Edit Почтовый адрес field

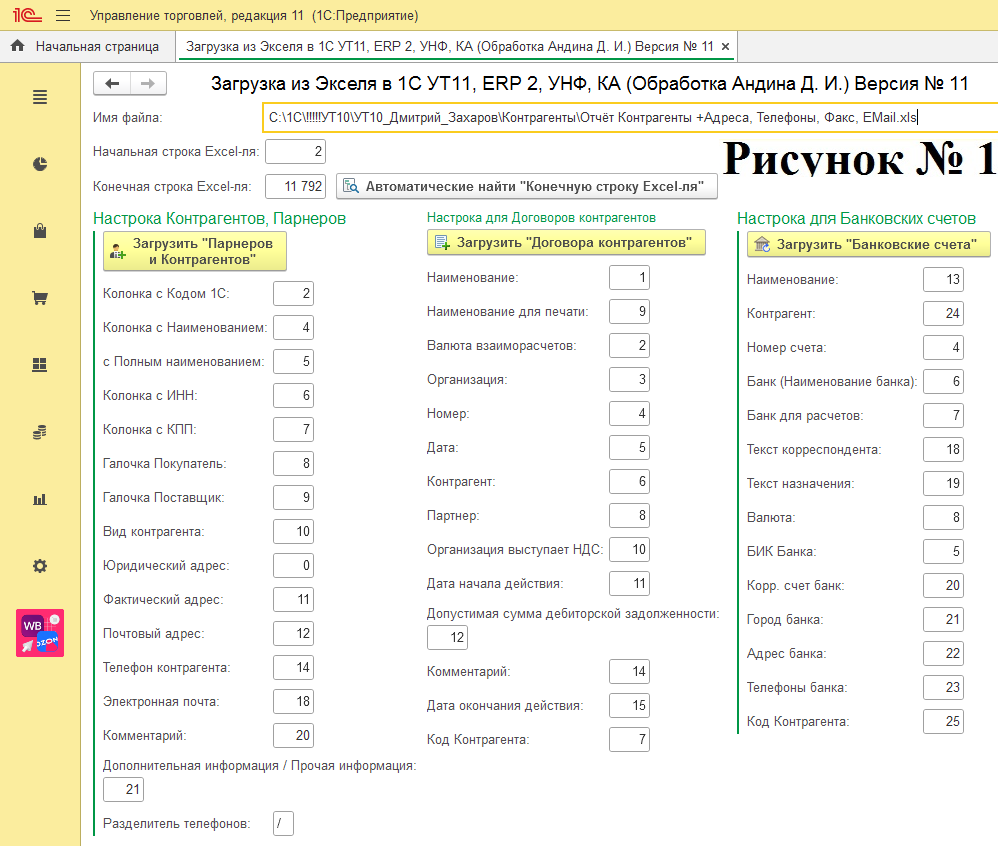[293, 633]
